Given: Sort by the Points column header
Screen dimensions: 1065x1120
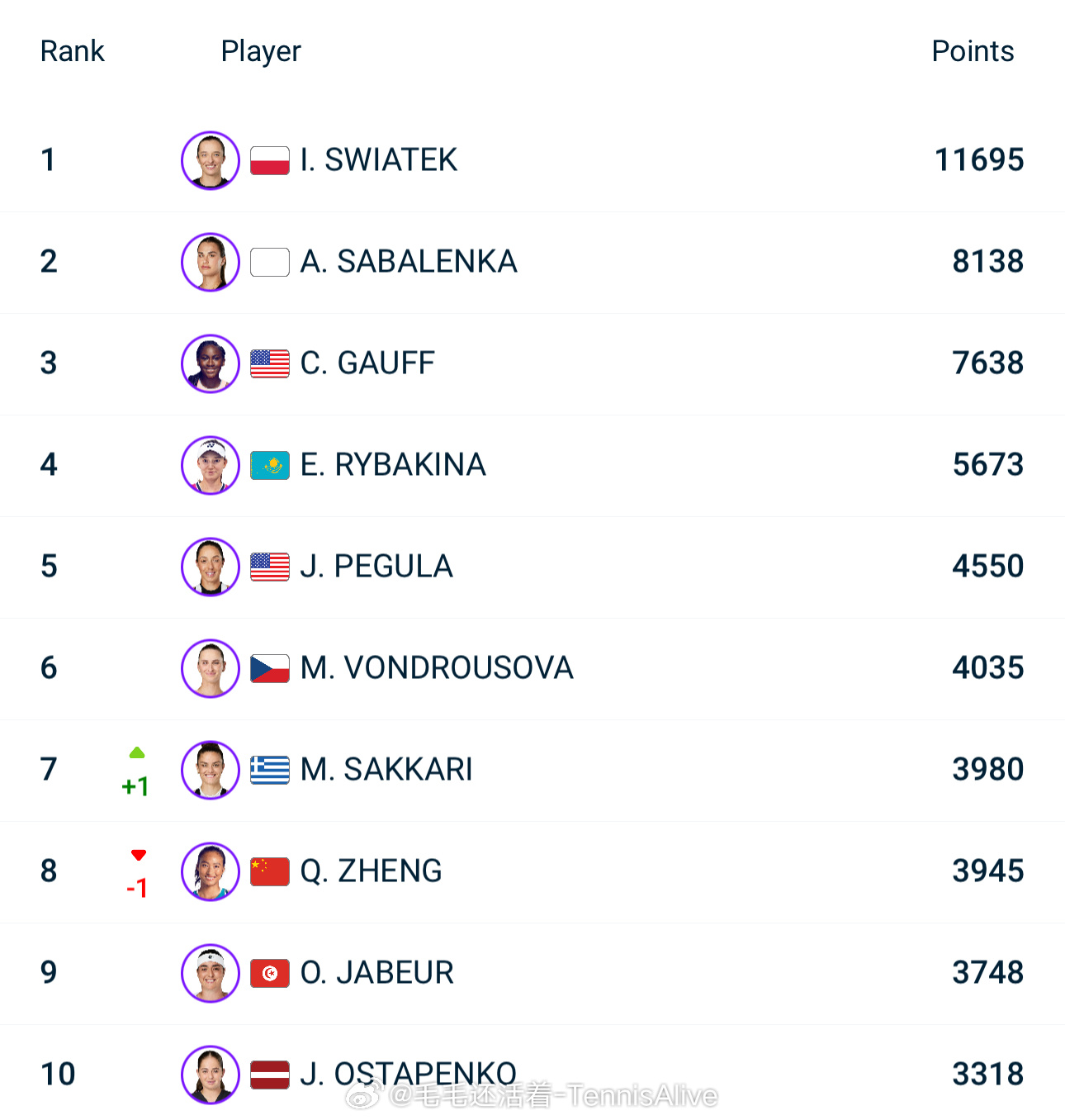Looking at the screenshot, I should pyautogui.click(x=973, y=51).
